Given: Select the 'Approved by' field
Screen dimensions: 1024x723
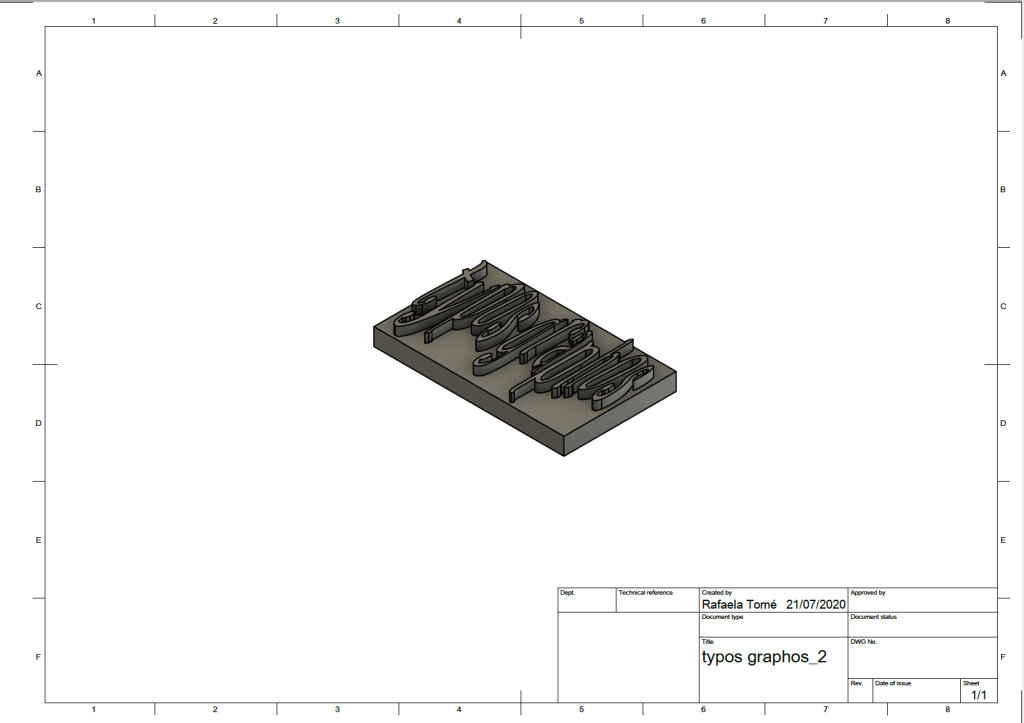Looking at the screenshot, I should click(x=921, y=600).
